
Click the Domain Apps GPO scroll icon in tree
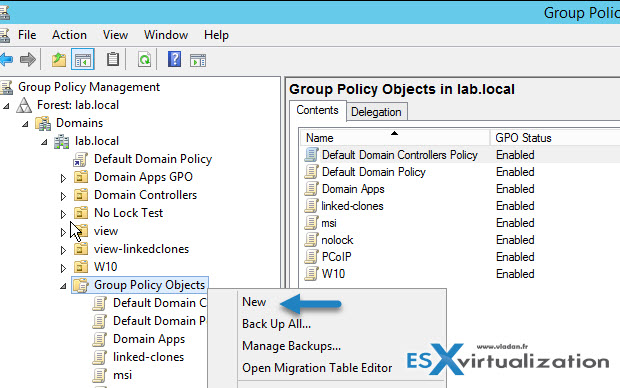coord(100,339)
